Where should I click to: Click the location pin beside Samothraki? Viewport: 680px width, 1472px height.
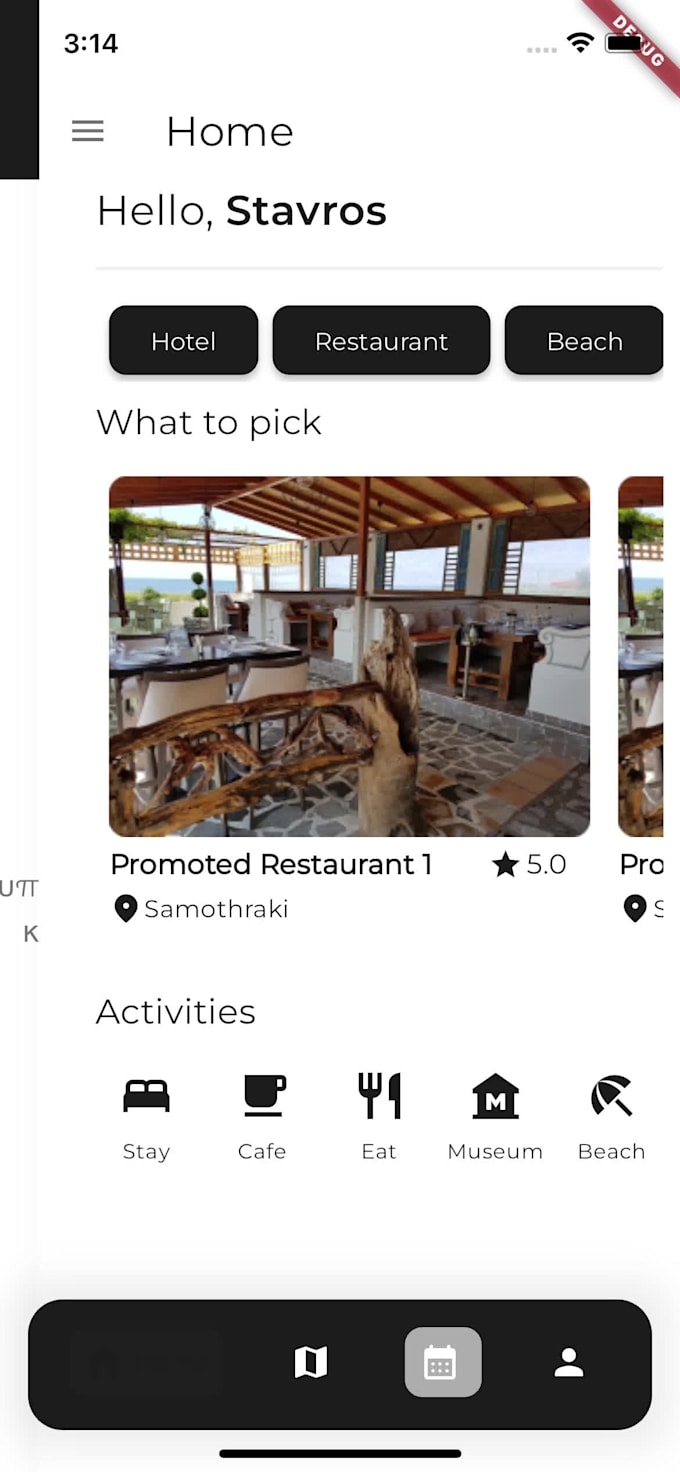(125, 908)
